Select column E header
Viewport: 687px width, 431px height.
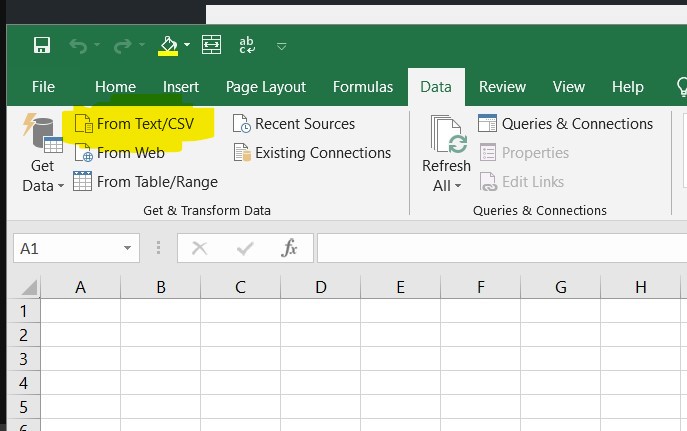(400, 287)
